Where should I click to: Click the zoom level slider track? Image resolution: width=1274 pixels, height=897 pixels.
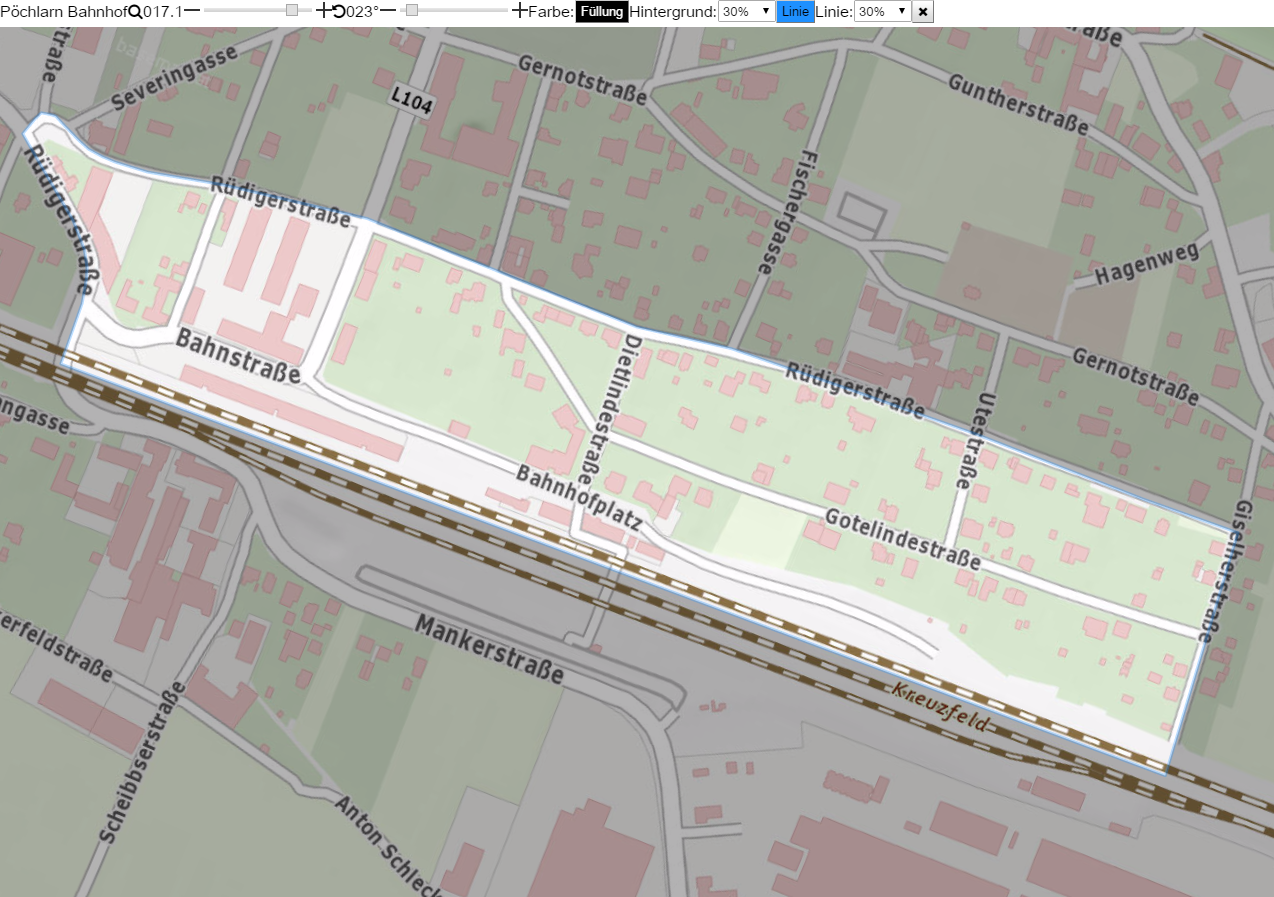point(258,11)
